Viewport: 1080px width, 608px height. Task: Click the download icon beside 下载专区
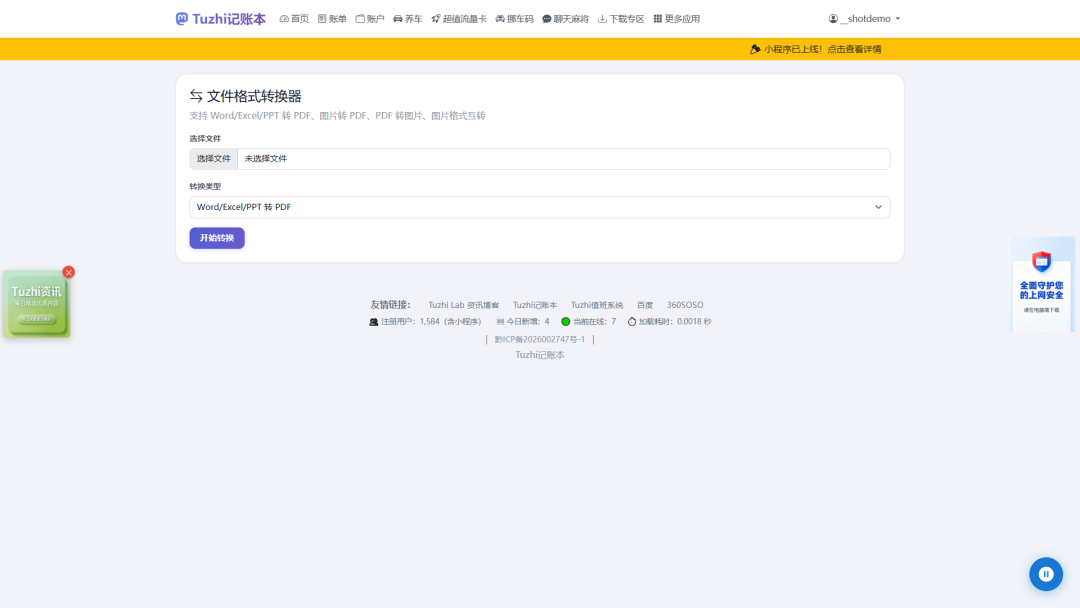[x=602, y=19]
